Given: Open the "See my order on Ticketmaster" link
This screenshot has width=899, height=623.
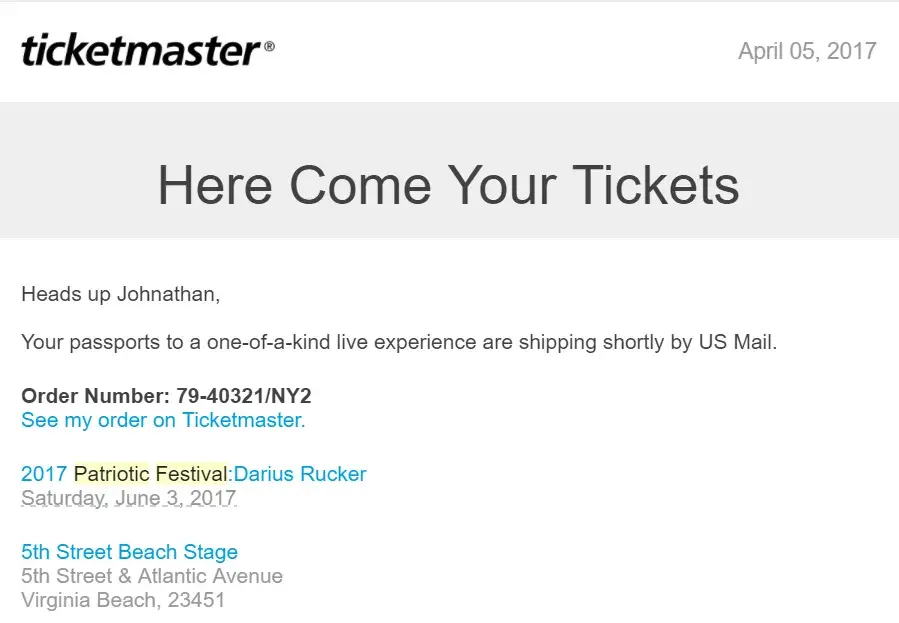Looking at the screenshot, I should point(163,420).
